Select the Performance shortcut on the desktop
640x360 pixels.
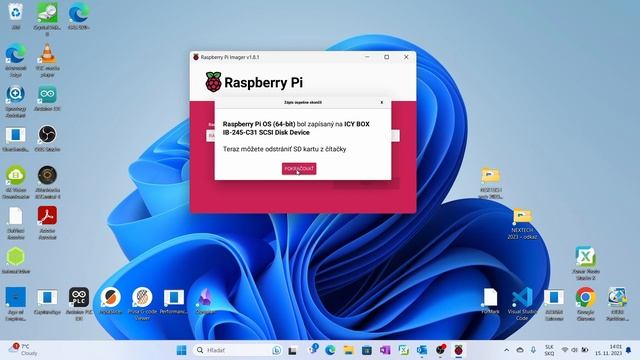coord(174,301)
